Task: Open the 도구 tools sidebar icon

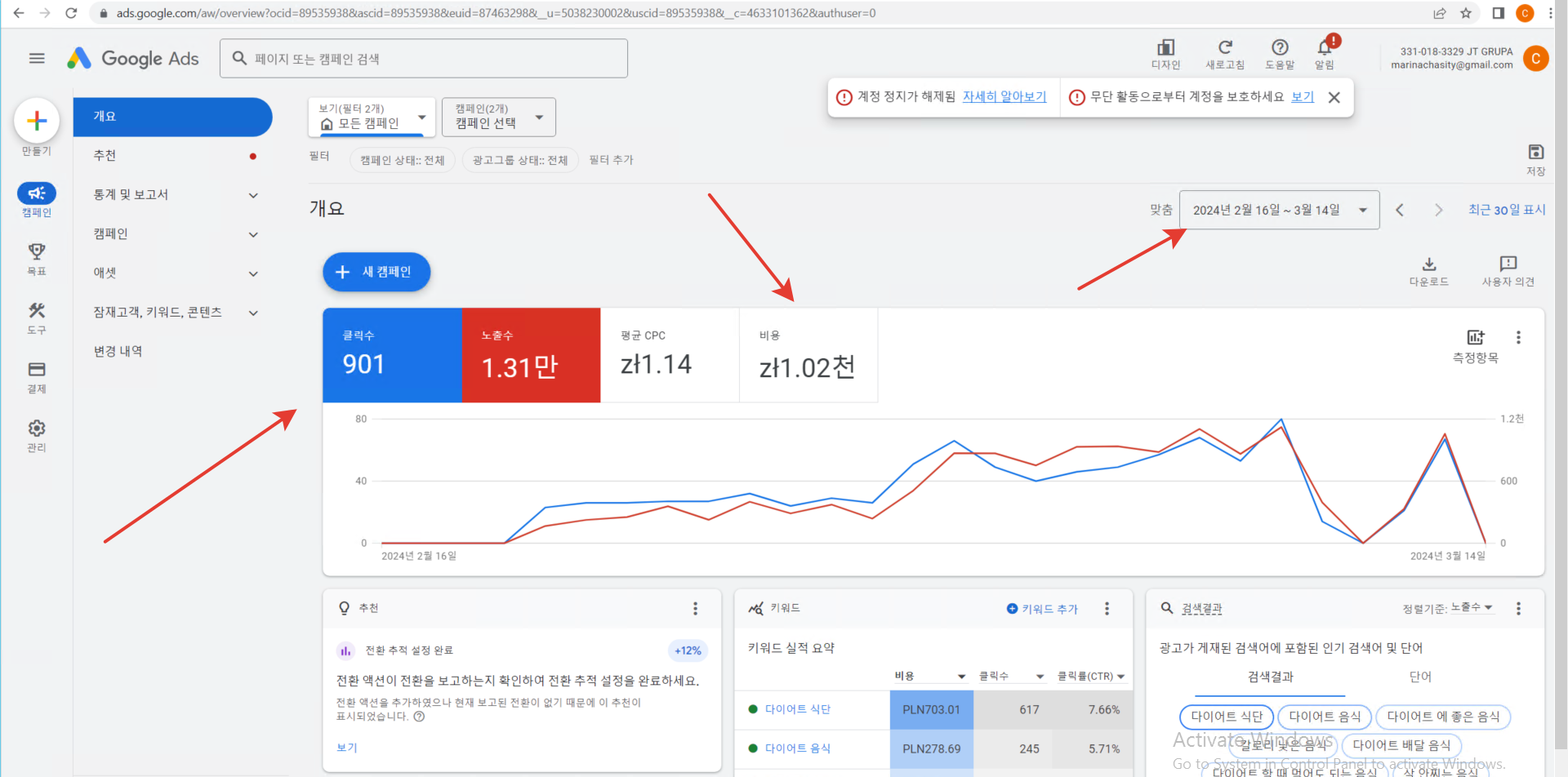Action: tap(37, 310)
